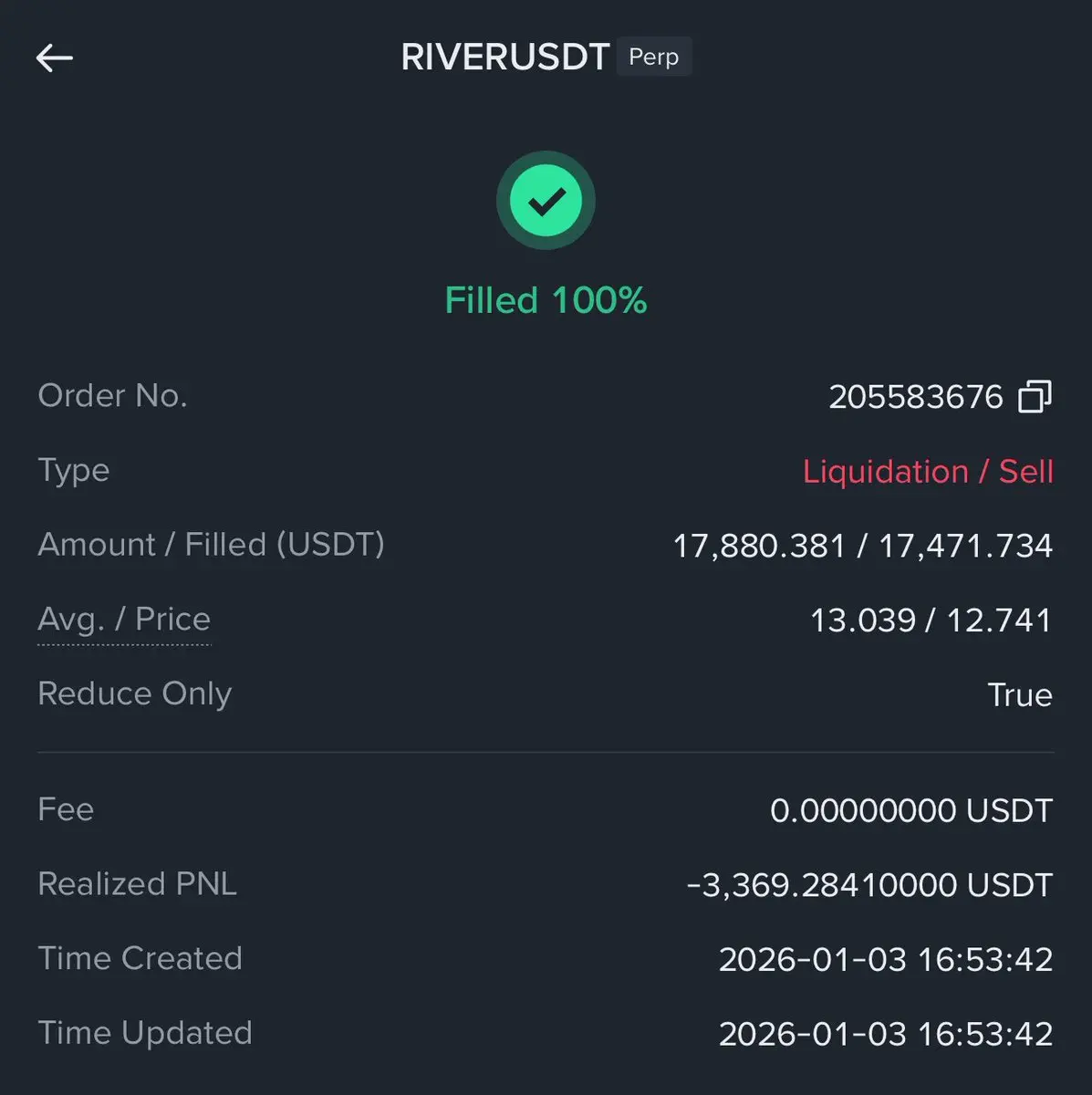Select the Realized PNL value -3,369.28410000 USDT
The width and height of the screenshot is (1092, 1095).
pyautogui.click(x=869, y=885)
